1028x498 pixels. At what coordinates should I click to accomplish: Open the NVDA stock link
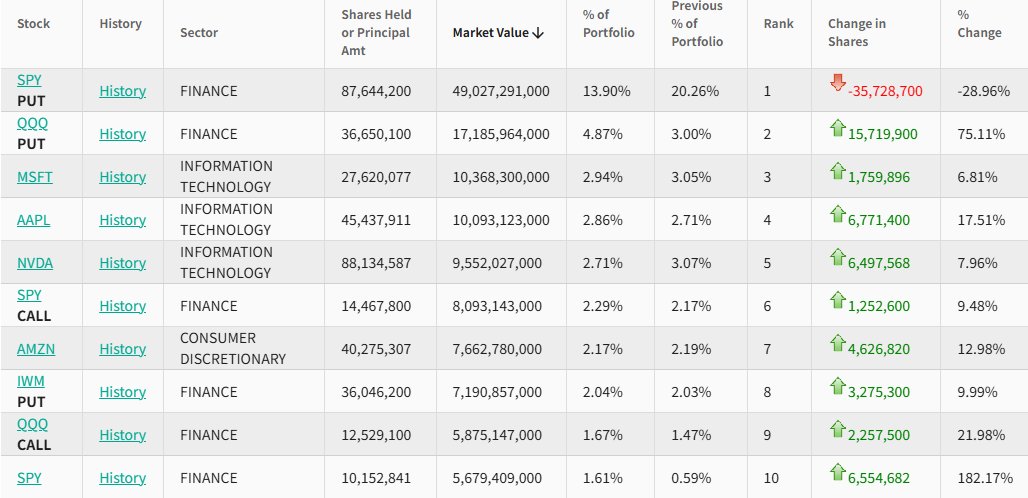point(35,263)
